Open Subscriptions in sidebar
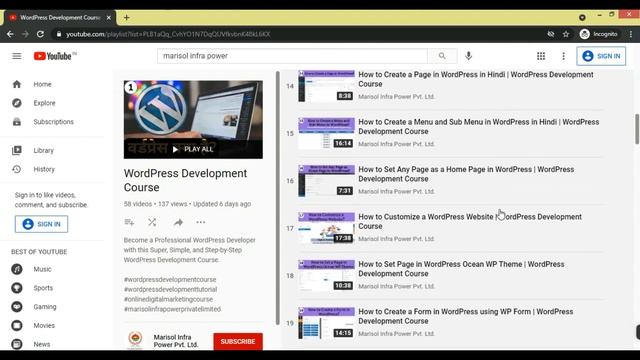640x360 pixels. [x=52, y=122]
